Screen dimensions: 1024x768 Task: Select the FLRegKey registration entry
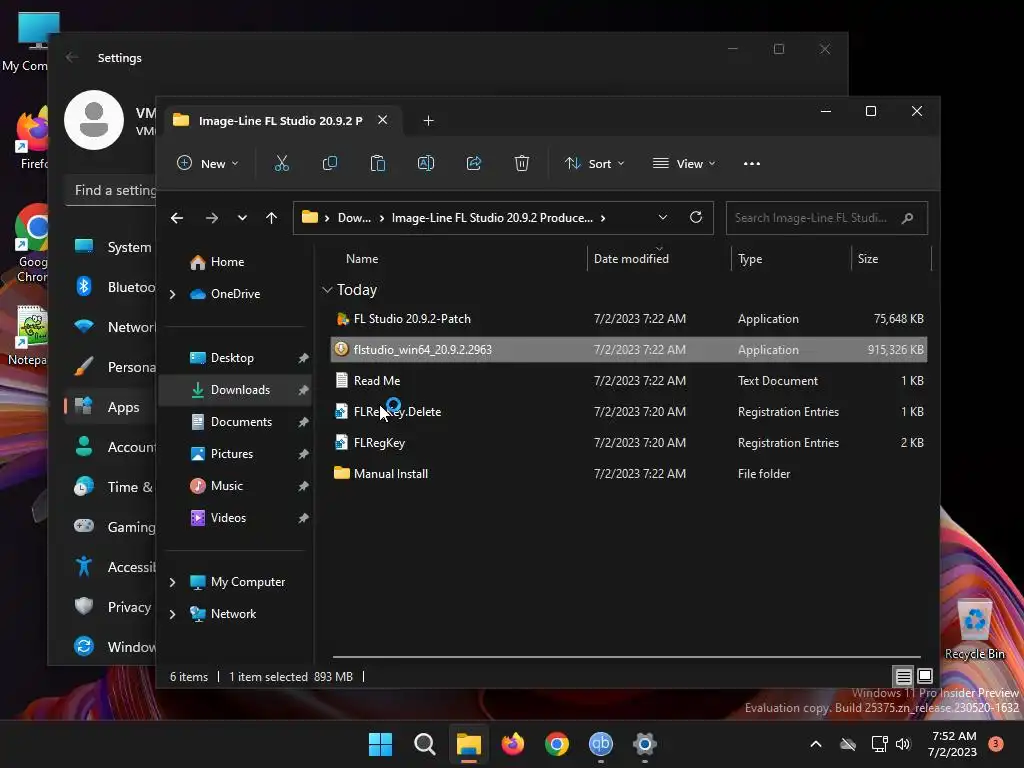(x=629, y=443)
